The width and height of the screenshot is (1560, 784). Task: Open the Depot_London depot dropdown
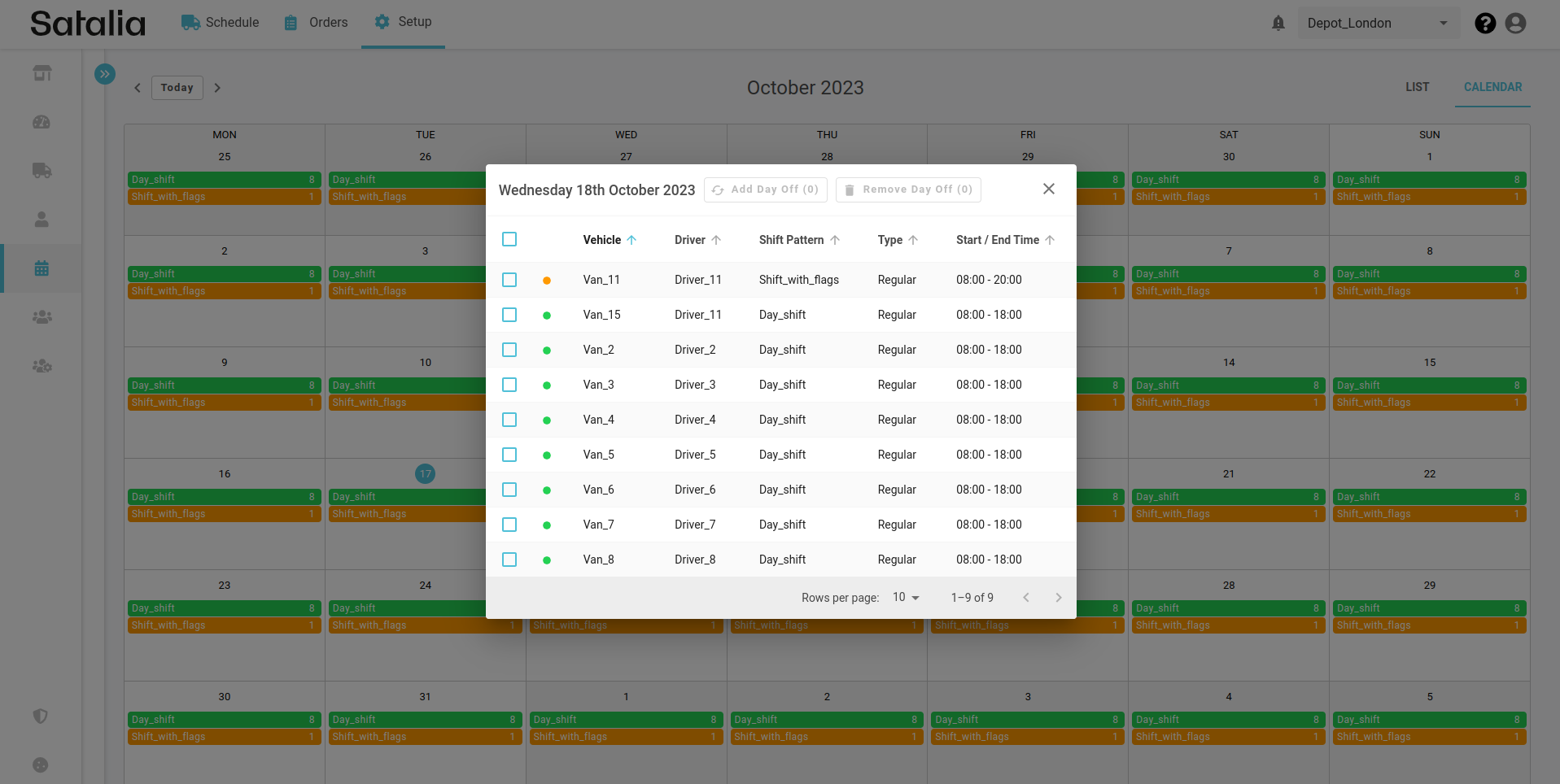1377,24
